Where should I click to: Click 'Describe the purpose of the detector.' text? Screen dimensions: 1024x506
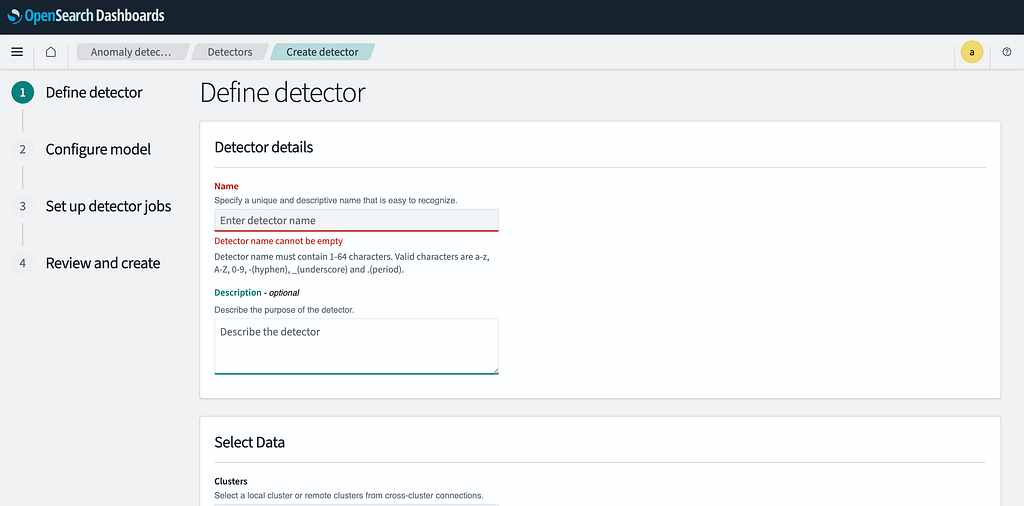click(x=284, y=309)
